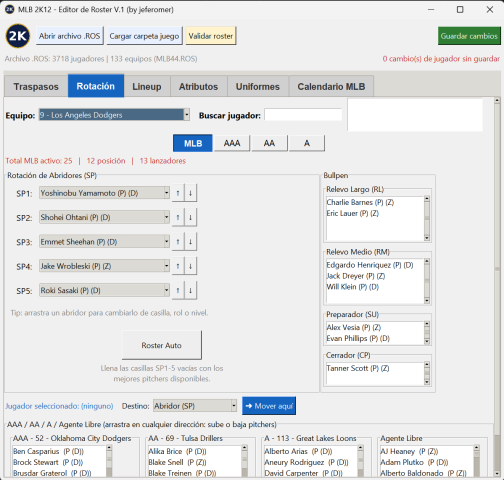Select the AA level button
Viewport: 504px width, 480px height.
coord(269,143)
